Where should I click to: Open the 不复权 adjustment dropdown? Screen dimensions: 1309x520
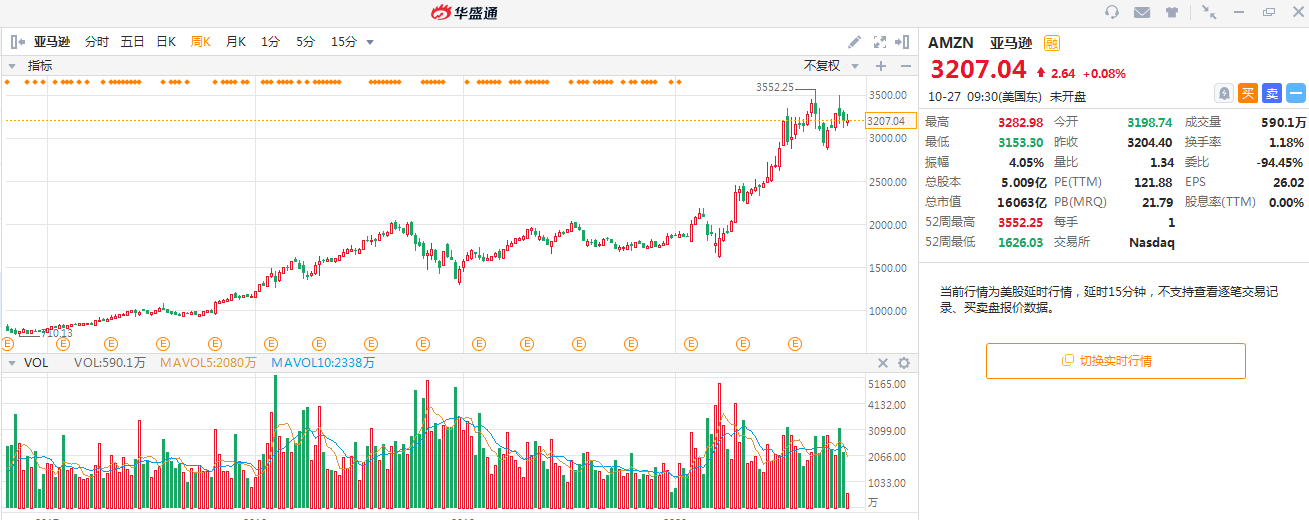tap(830, 66)
